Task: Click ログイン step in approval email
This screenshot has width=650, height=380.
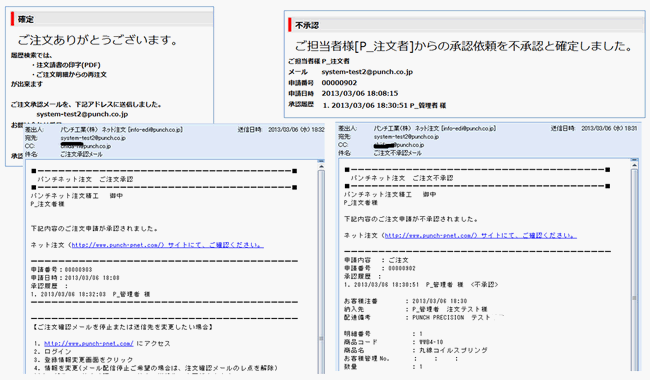Action: click(53, 351)
